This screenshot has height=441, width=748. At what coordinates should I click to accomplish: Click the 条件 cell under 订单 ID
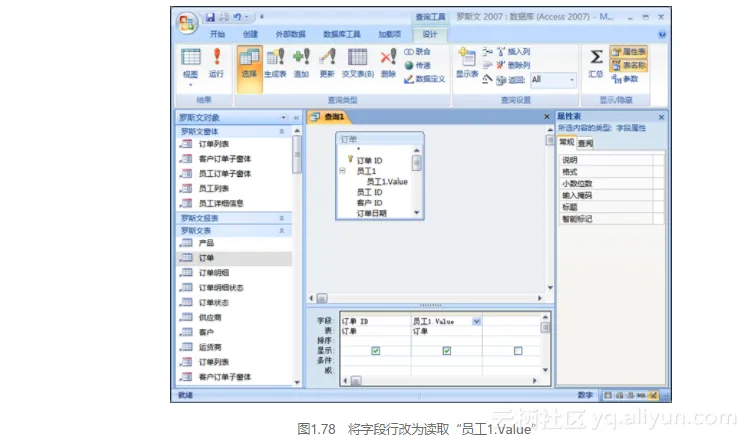click(375, 360)
